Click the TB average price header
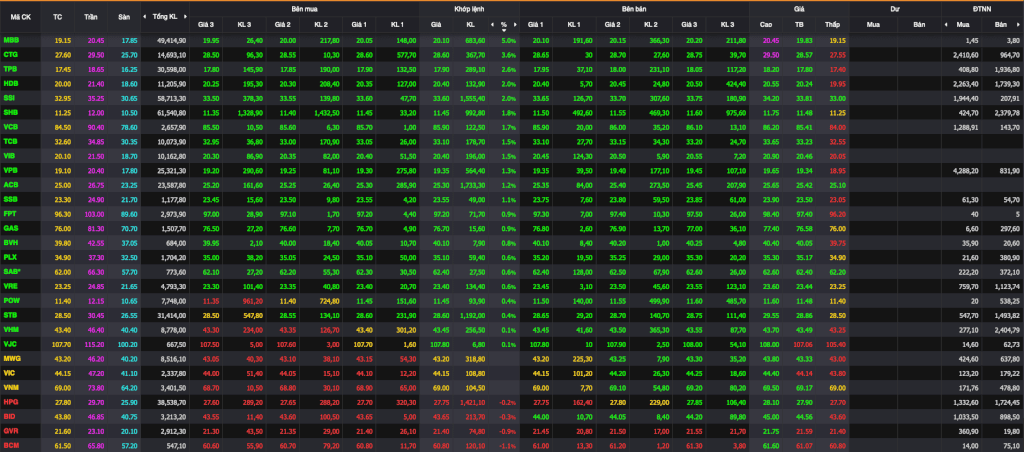1024x452 pixels. tap(799, 24)
